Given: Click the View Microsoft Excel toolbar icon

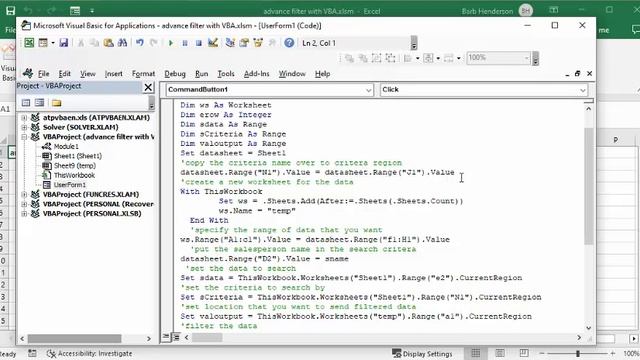Looking at the screenshot, I should 29,42.
